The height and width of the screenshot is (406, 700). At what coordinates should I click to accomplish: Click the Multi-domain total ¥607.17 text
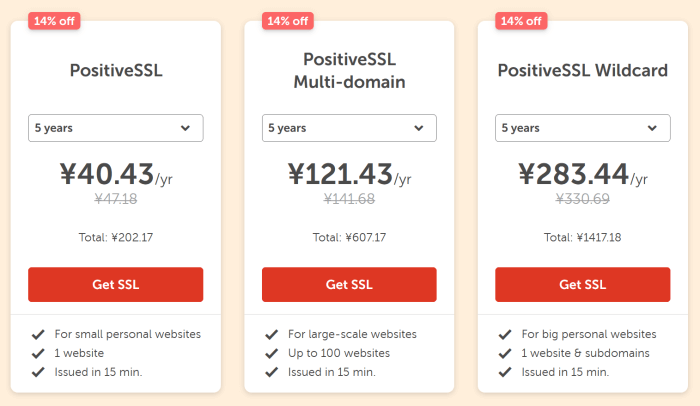(349, 237)
